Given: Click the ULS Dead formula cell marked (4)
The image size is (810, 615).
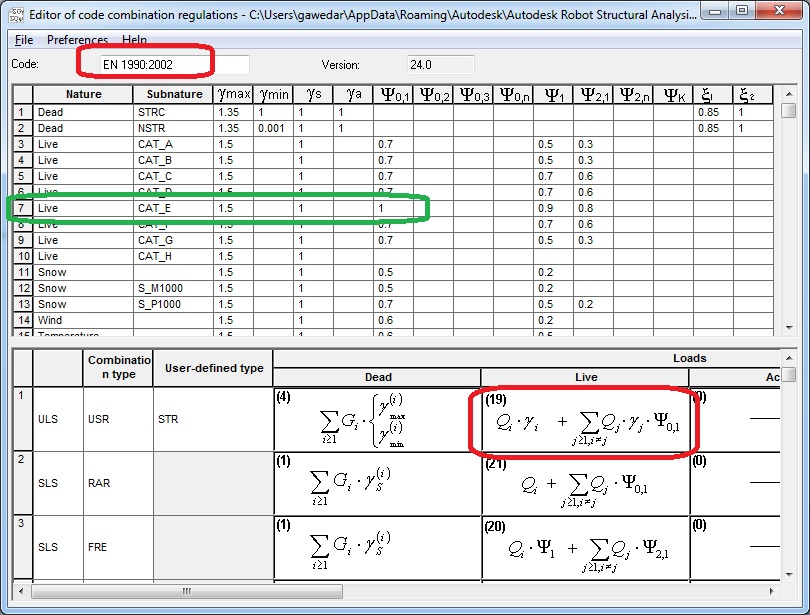Looking at the screenshot, I should 378,419.
